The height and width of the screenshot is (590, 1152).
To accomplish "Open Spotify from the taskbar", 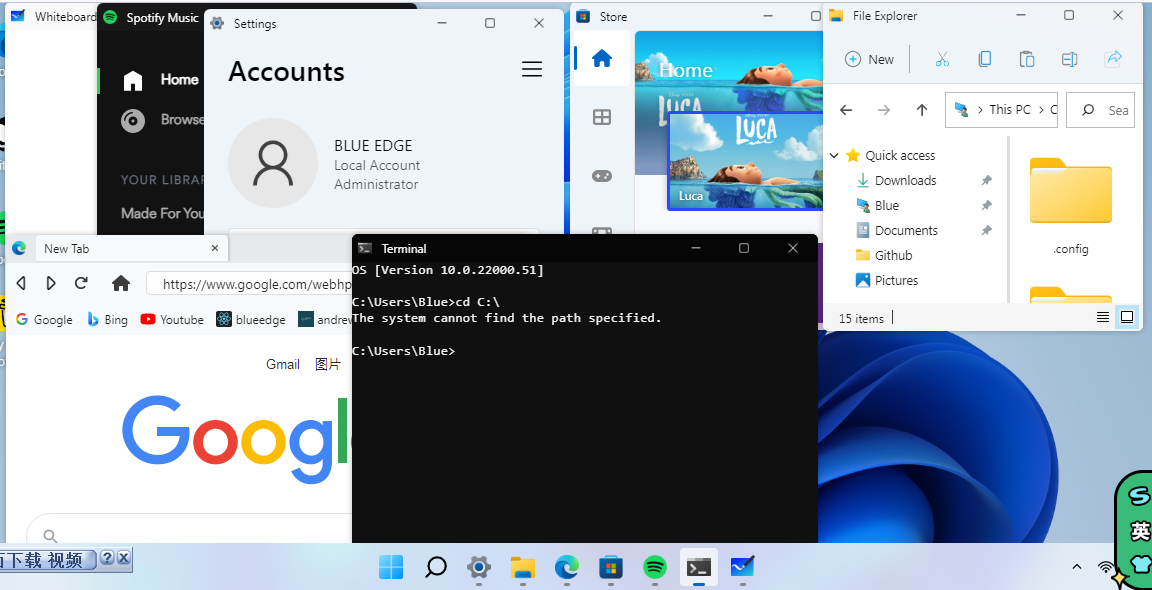I will (655, 566).
